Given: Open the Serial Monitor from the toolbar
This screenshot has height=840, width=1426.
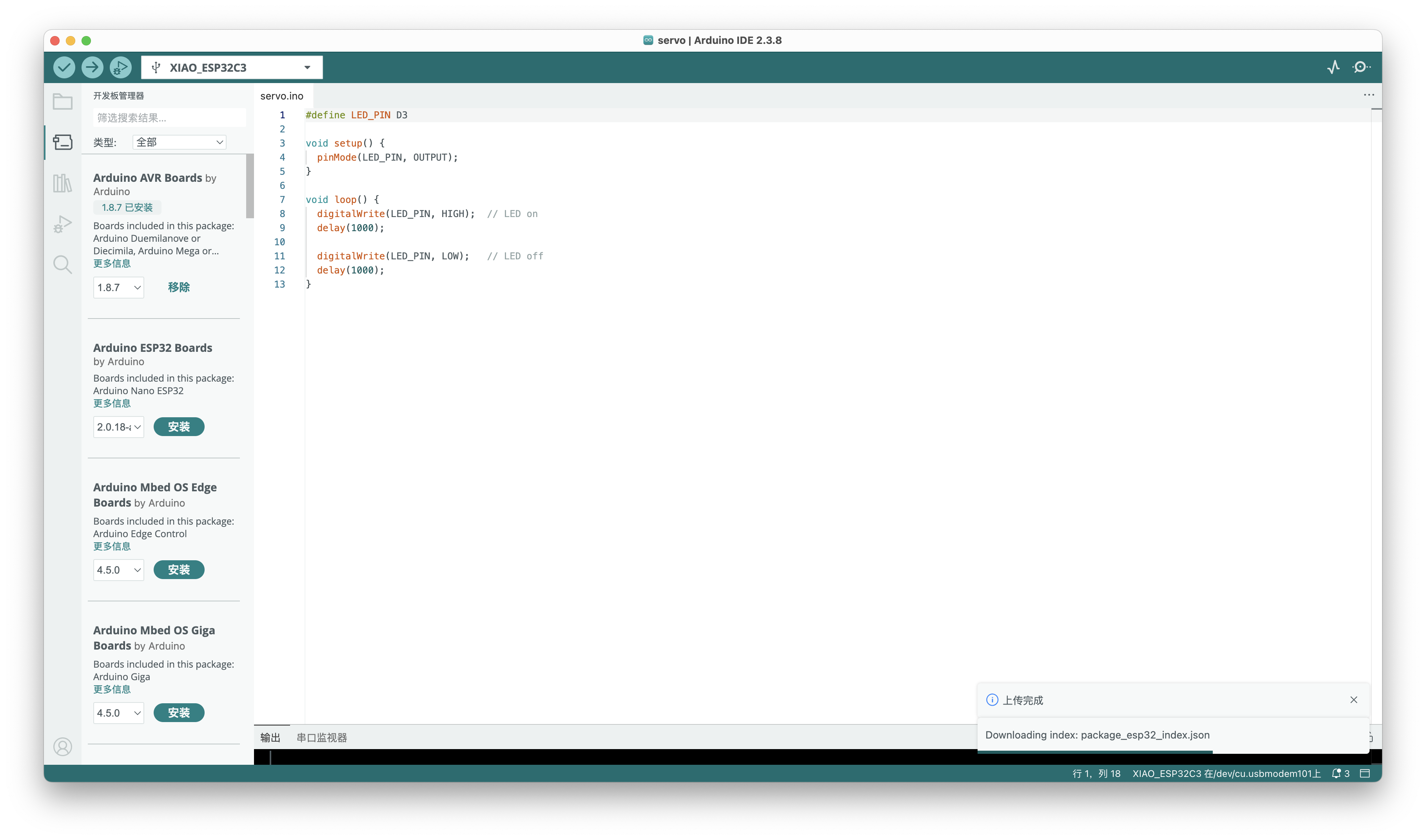Looking at the screenshot, I should (x=1361, y=67).
